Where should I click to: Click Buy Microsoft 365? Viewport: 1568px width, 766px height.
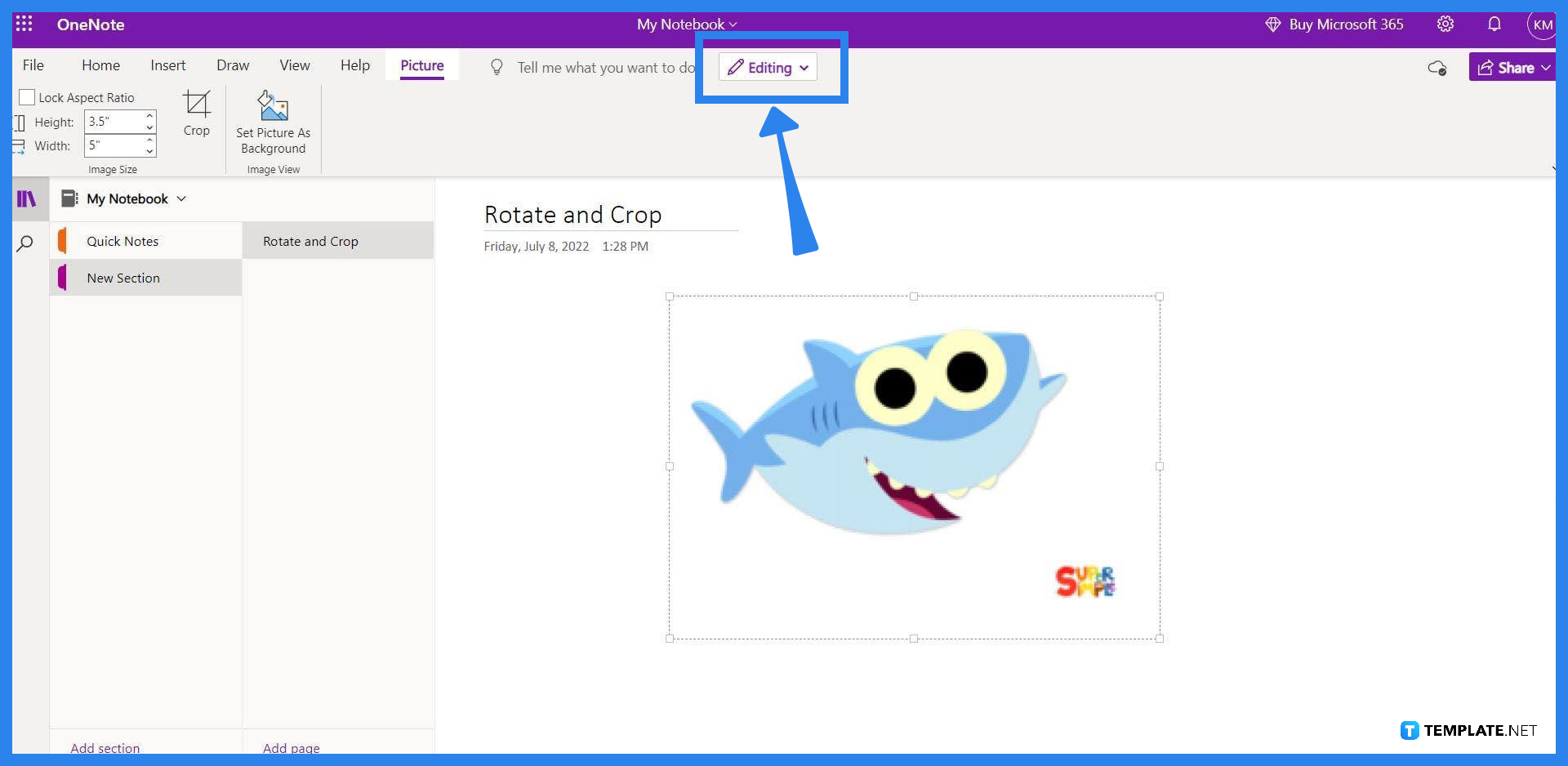(1344, 24)
